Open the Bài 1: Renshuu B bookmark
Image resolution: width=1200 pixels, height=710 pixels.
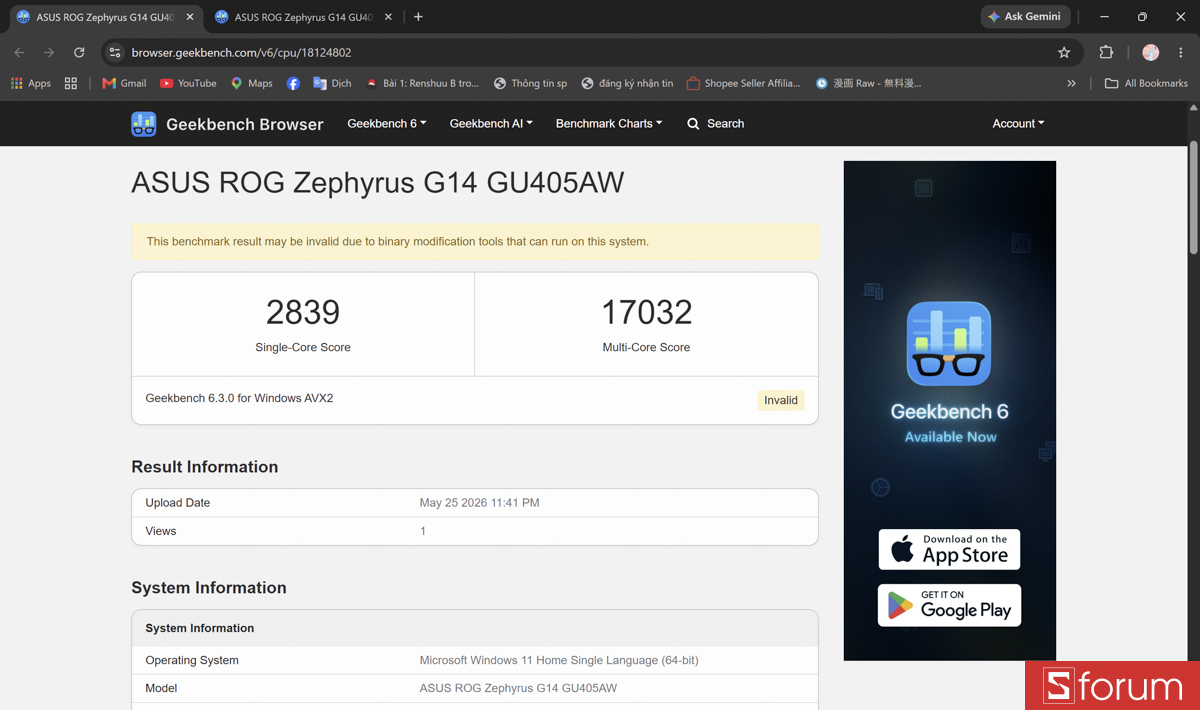[x=422, y=83]
